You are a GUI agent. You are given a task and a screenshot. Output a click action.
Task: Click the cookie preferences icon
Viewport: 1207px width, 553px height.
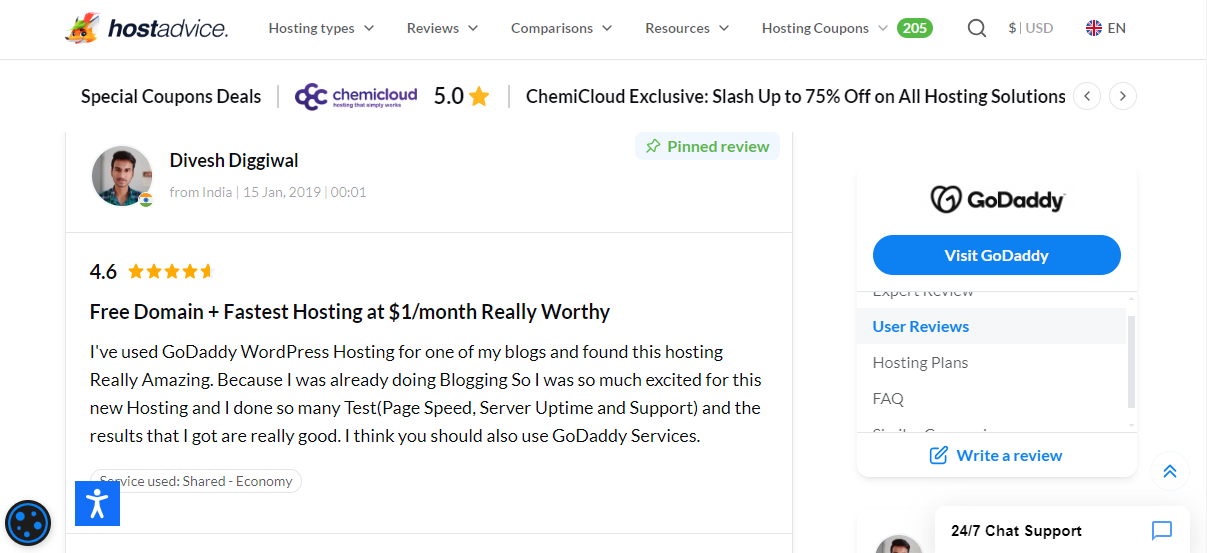(x=28, y=523)
